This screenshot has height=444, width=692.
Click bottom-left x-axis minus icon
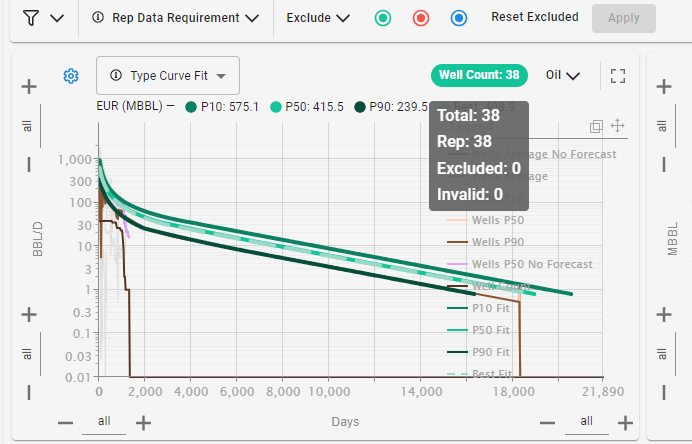point(65,423)
